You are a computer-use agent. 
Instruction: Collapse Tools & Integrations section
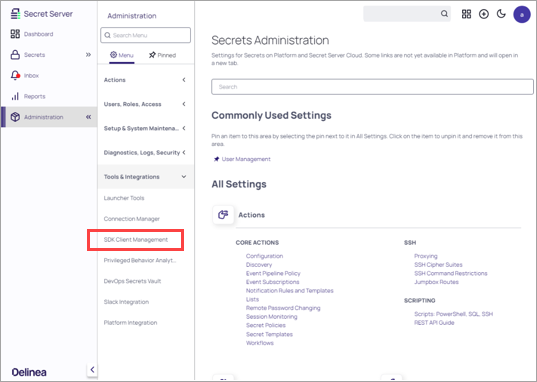point(146,177)
